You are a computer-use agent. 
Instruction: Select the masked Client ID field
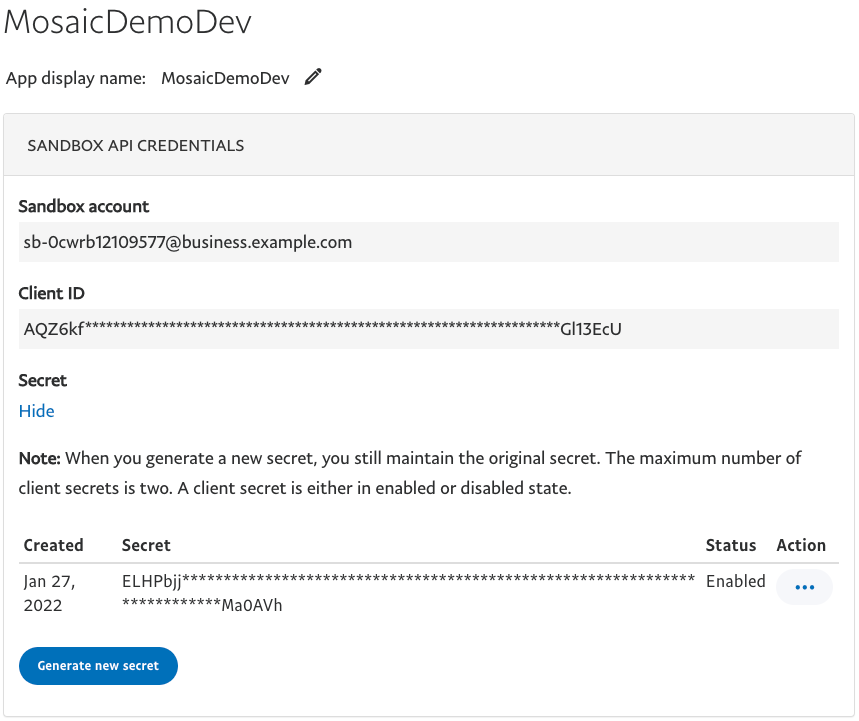pyautogui.click(x=428, y=329)
